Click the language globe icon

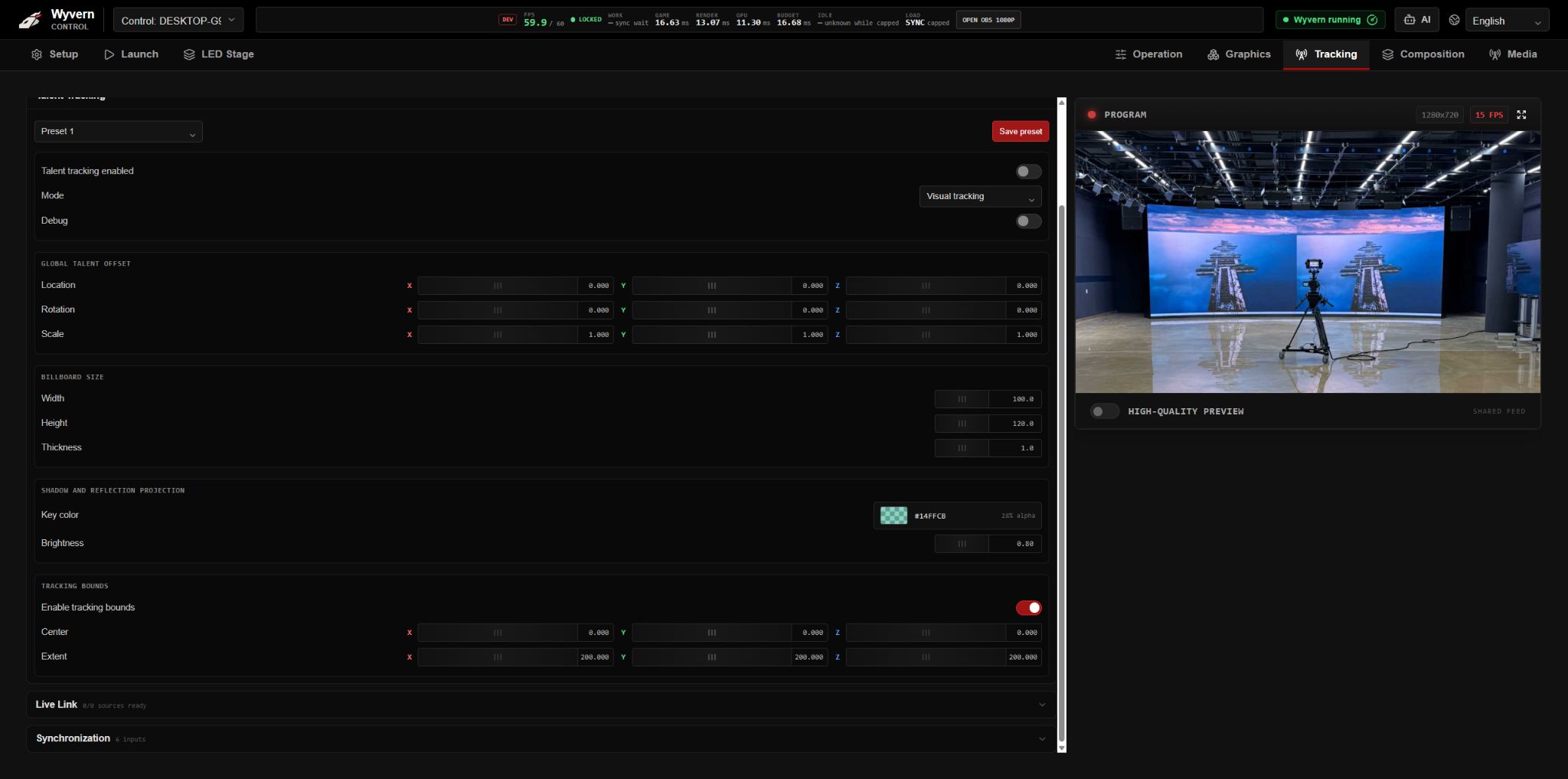(x=1454, y=20)
